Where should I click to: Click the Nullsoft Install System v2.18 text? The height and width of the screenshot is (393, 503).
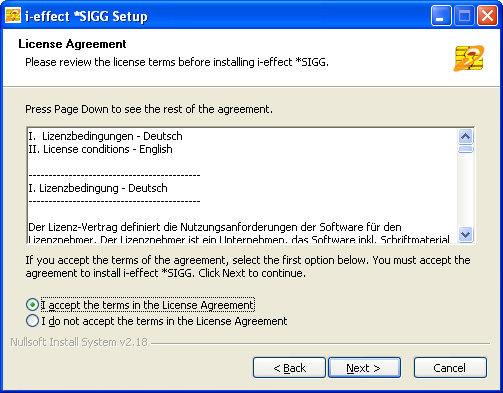point(79,342)
